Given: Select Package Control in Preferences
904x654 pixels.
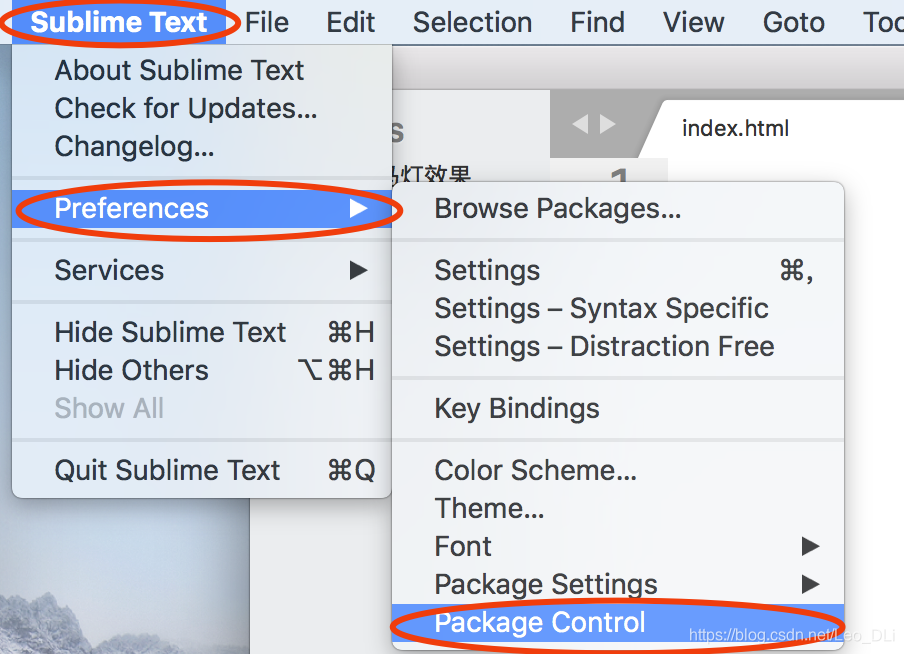Looking at the screenshot, I should point(540,623).
